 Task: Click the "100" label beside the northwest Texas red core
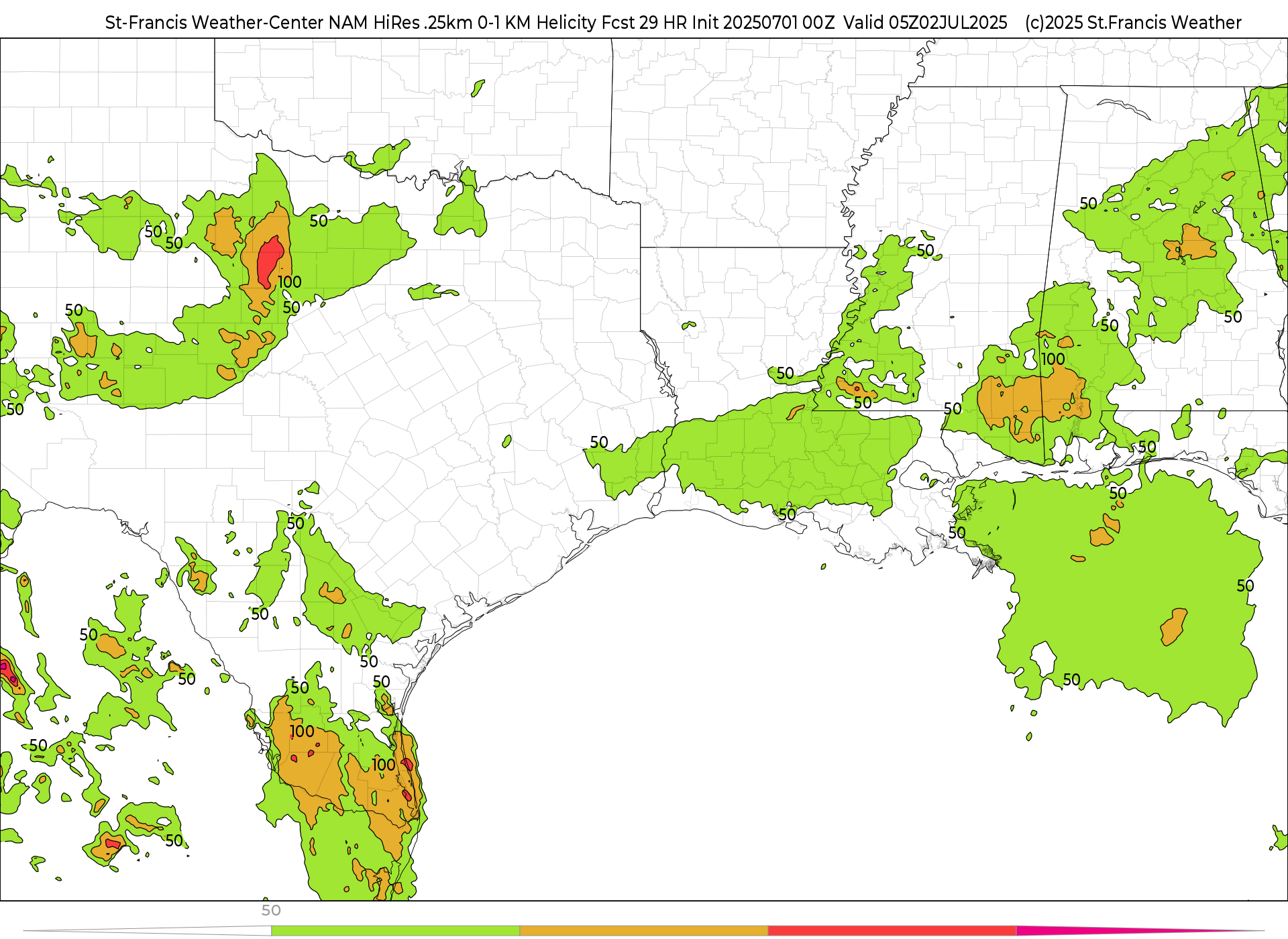pyautogui.click(x=290, y=282)
